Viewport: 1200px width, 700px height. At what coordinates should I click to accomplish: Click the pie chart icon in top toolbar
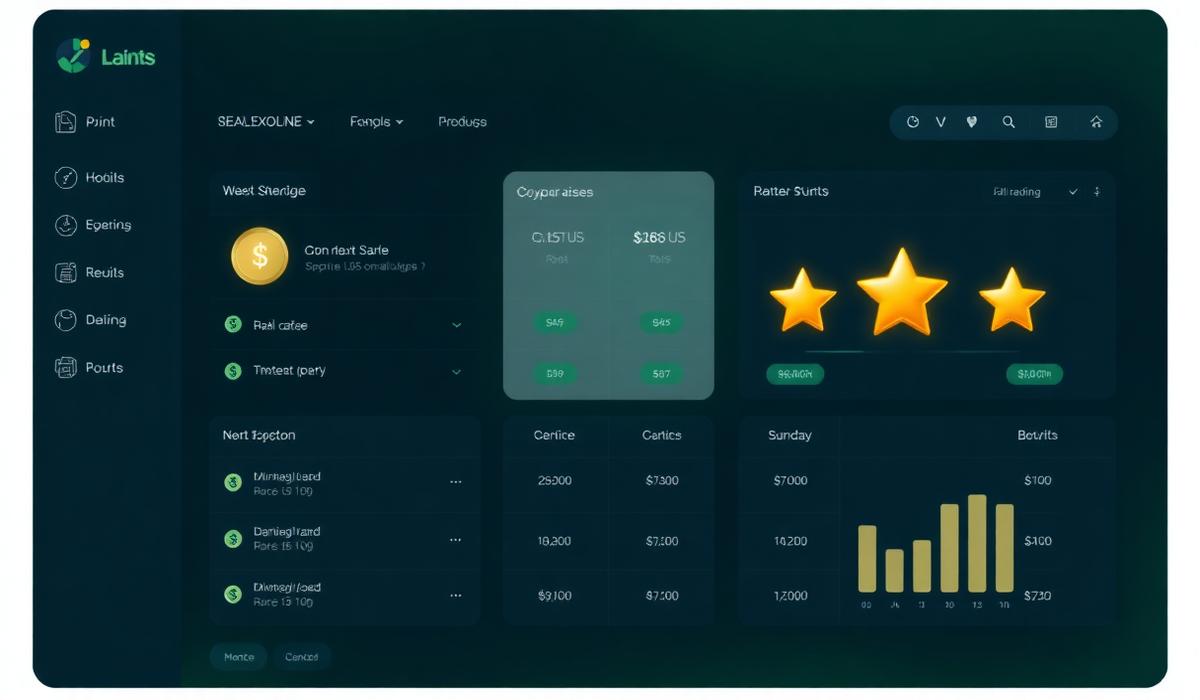912,122
